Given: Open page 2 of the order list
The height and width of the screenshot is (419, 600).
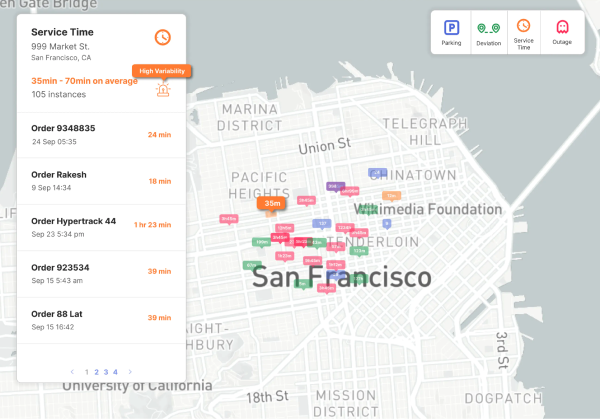Looking at the screenshot, I should [x=96, y=372].
